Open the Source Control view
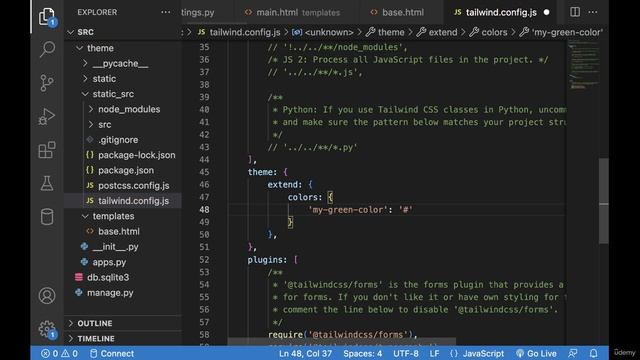The image size is (640, 360). [47, 83]
